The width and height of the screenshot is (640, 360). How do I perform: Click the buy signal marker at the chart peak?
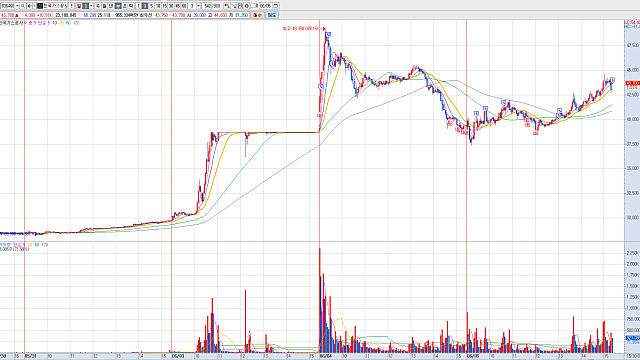tap(328, 35)
